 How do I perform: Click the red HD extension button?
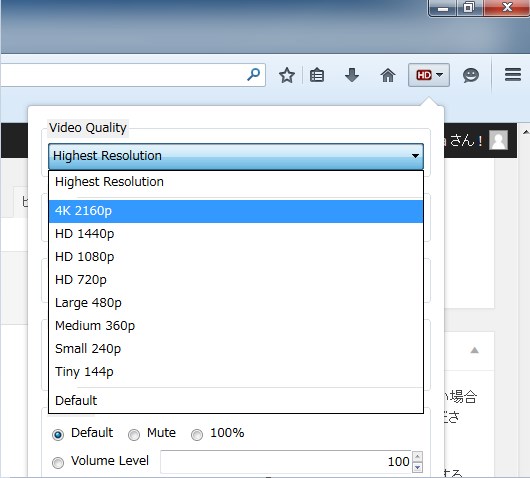[x=429, y=75]
